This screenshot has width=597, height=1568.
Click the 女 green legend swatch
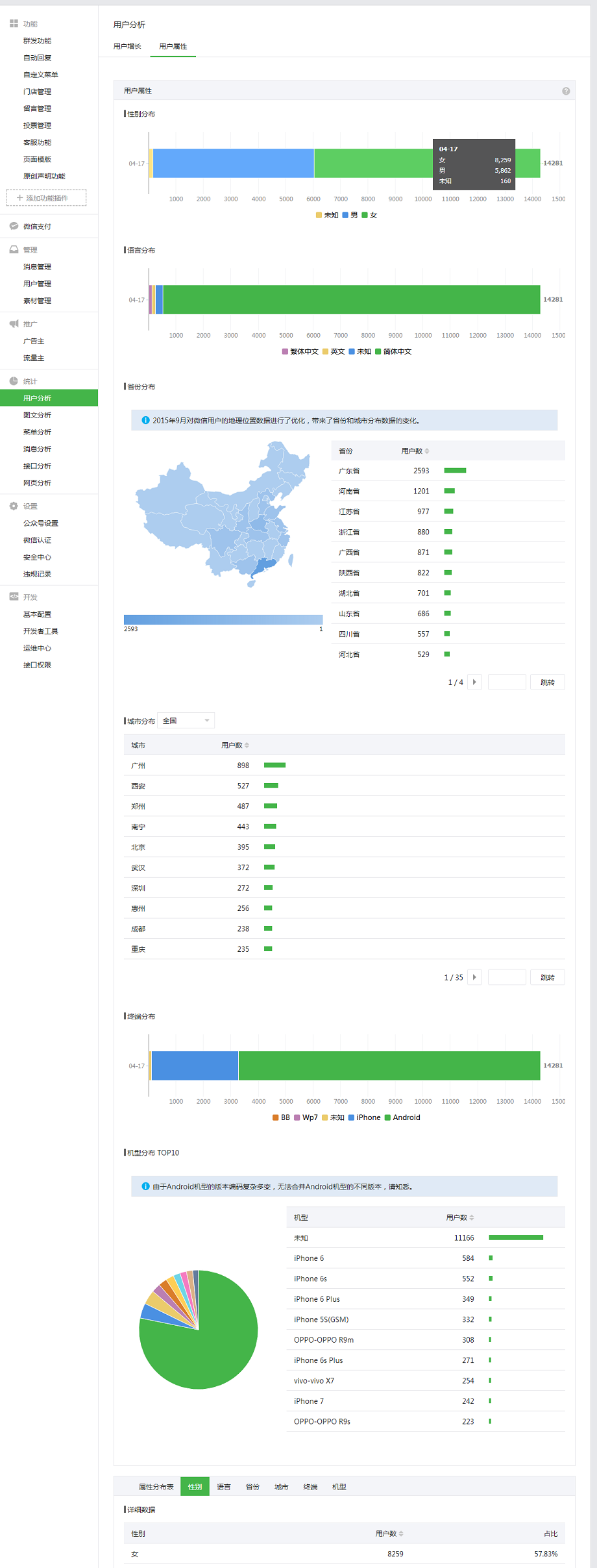365,216
